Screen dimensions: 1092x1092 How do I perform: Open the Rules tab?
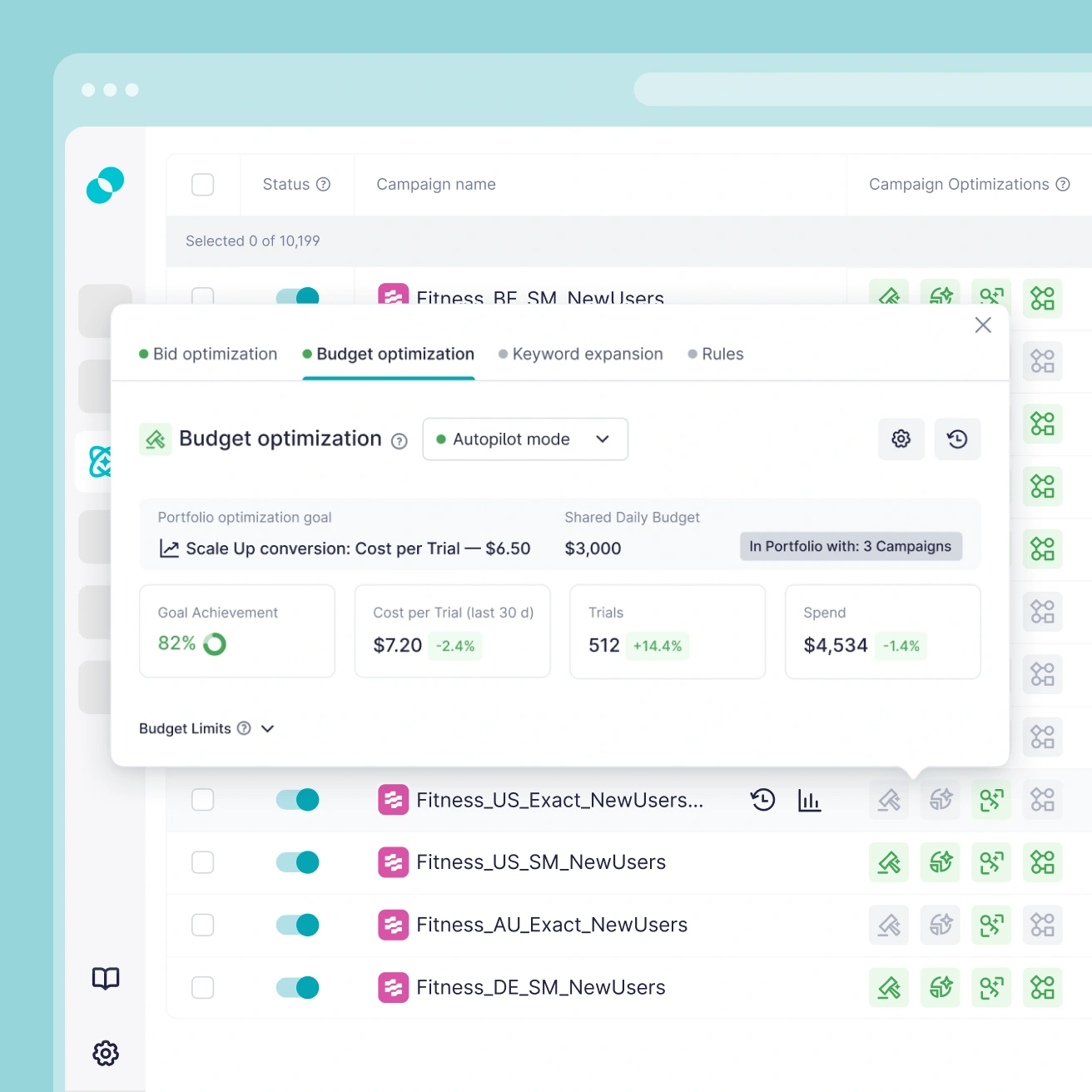[x=716, y=355]
